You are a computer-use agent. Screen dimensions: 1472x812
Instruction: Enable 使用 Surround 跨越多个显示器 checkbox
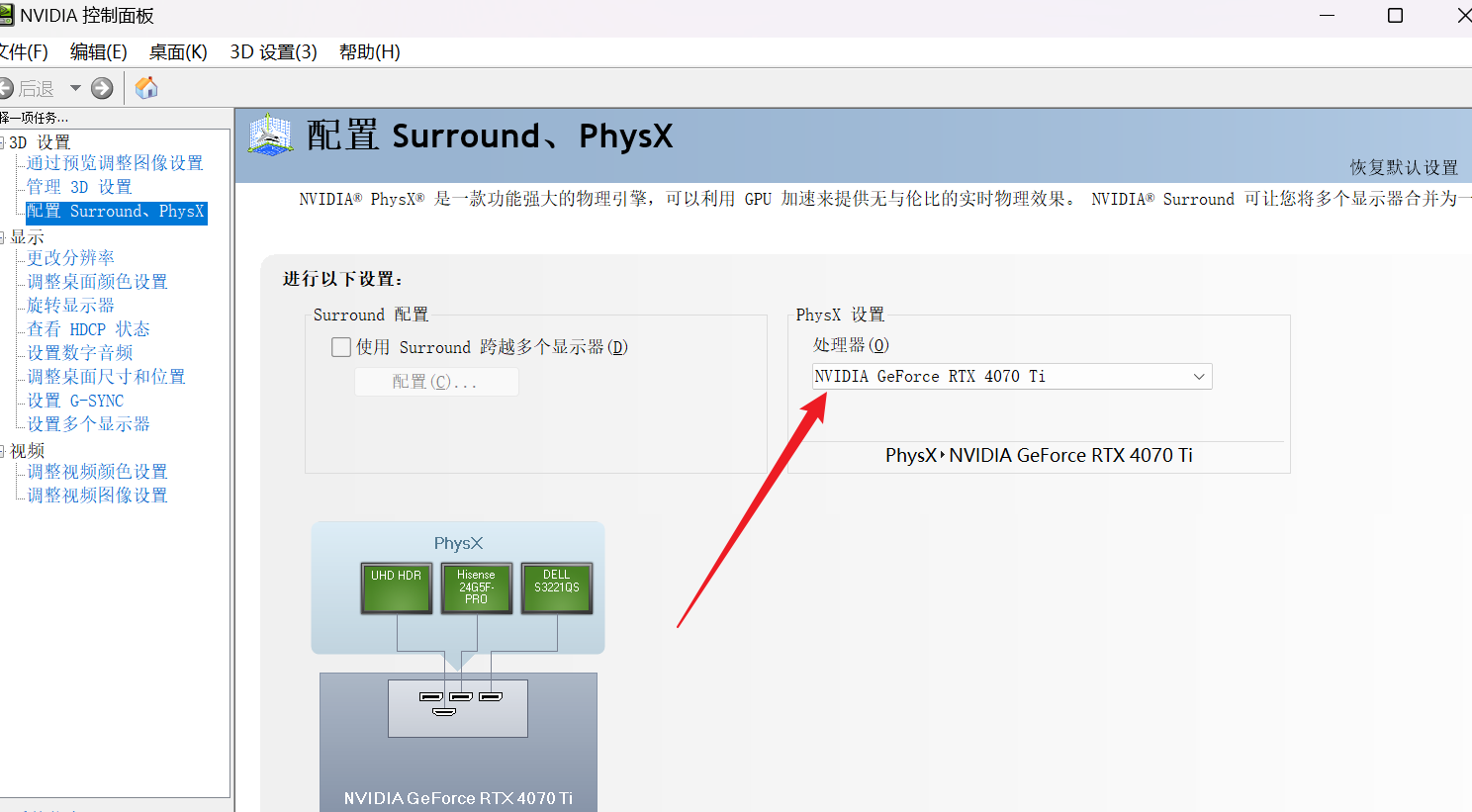pyautogui.click(x=341, y=347)
